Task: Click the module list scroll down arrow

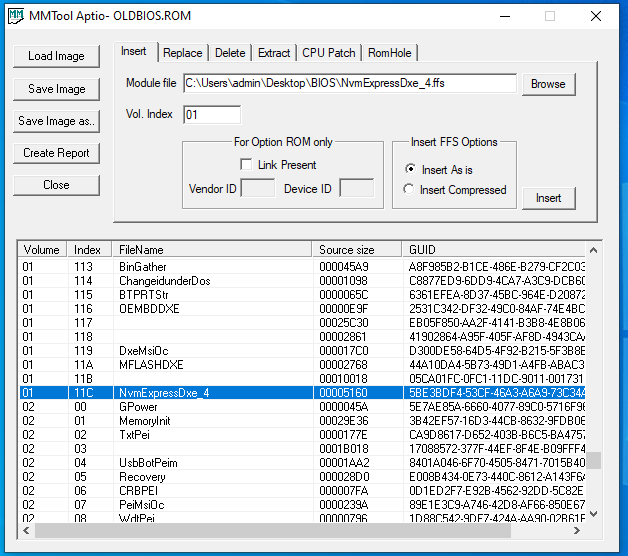Action: (594, 514)
